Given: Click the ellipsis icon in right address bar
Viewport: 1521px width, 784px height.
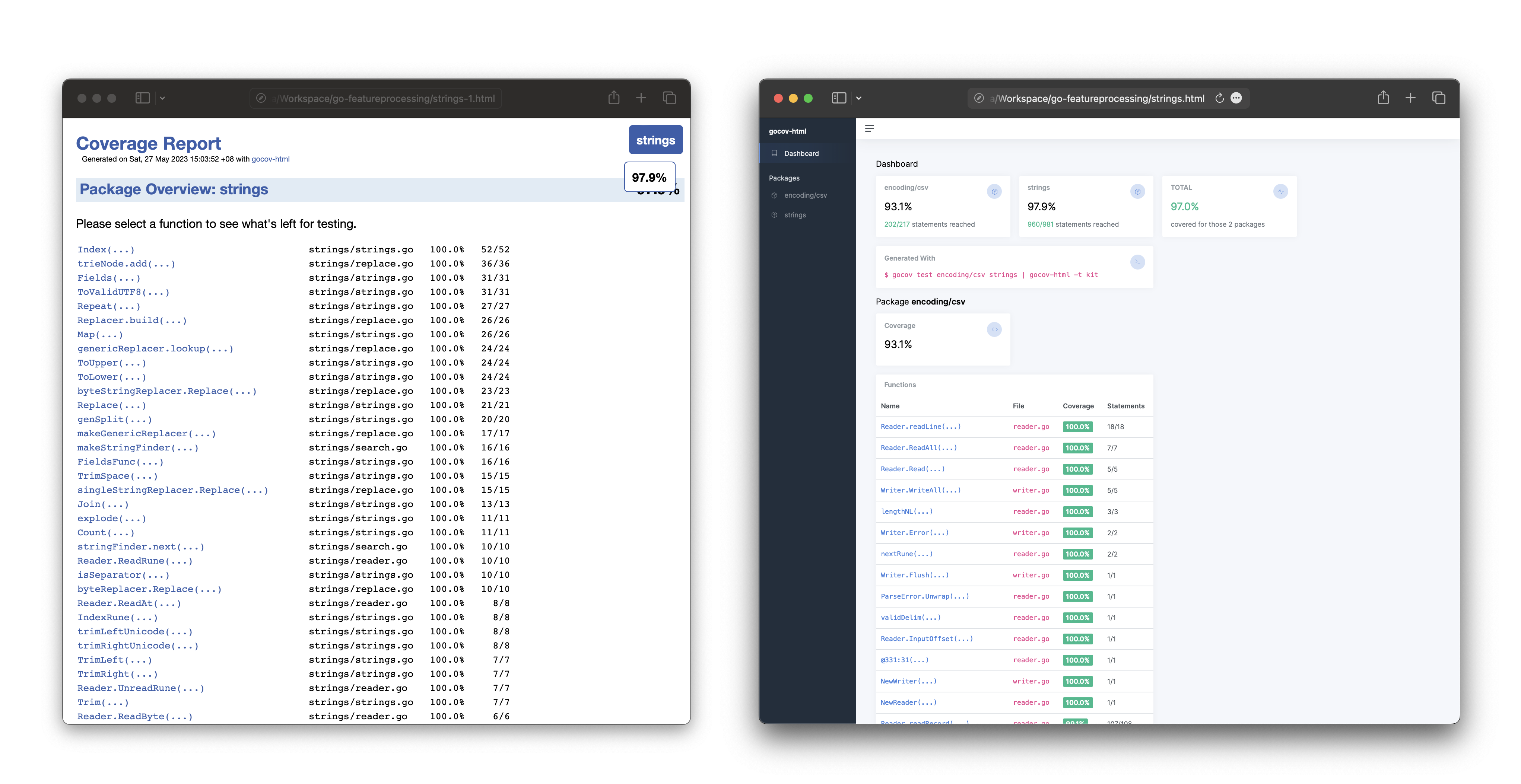Looking at the screenshot, I should (x=1236, y=98).
